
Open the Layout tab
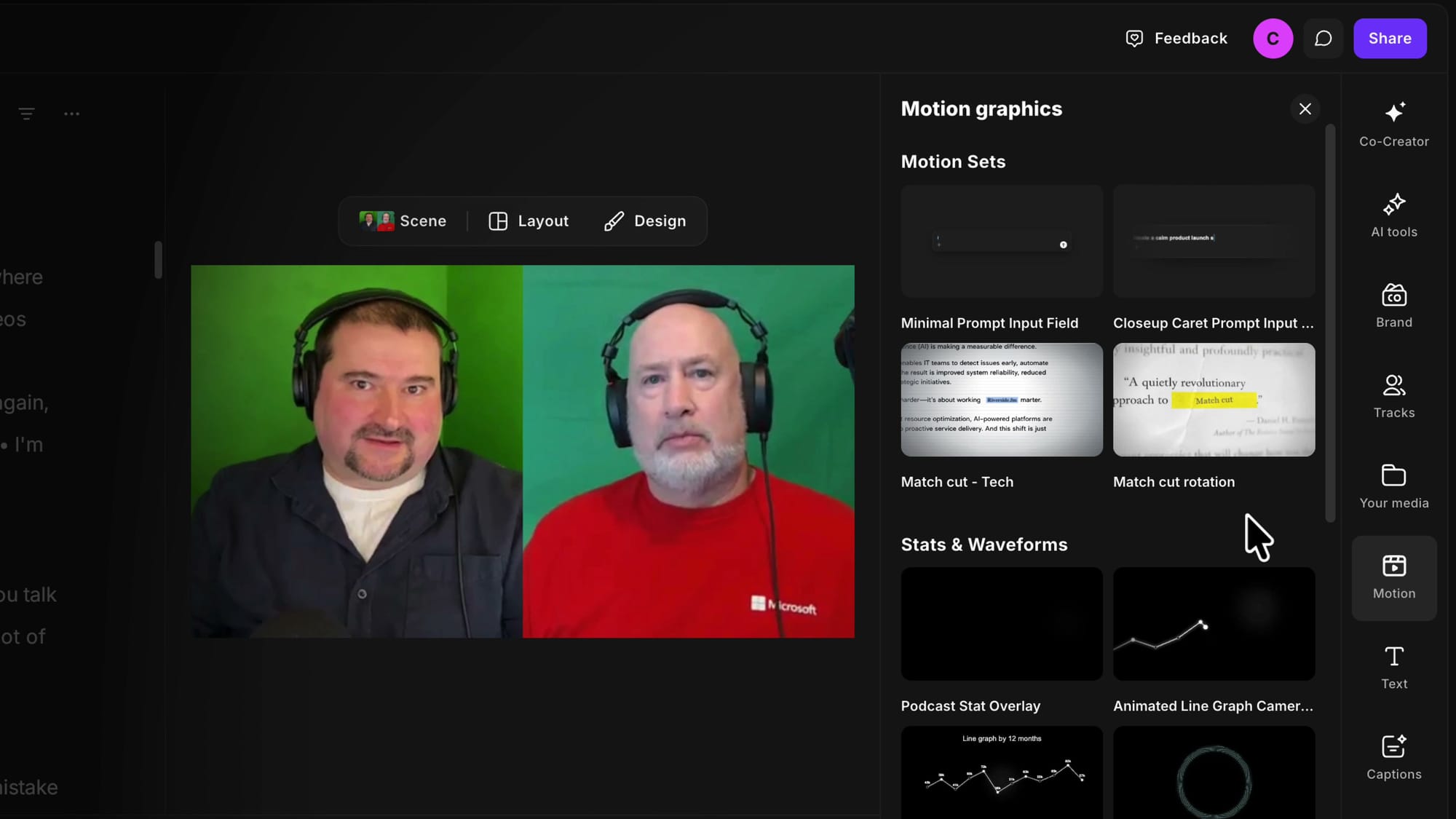[x=529, y=221]
